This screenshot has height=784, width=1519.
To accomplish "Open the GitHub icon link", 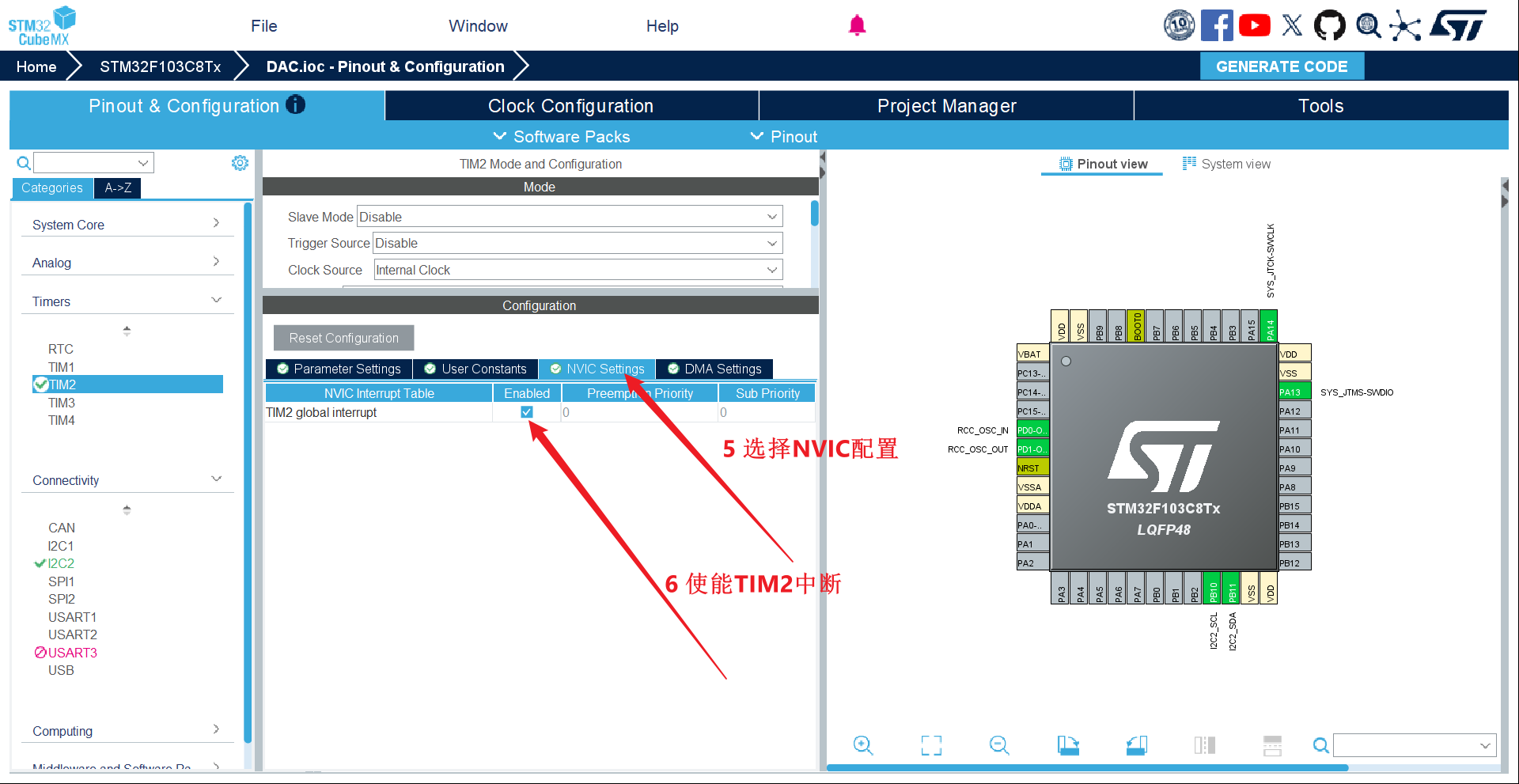I will 1329,25.
